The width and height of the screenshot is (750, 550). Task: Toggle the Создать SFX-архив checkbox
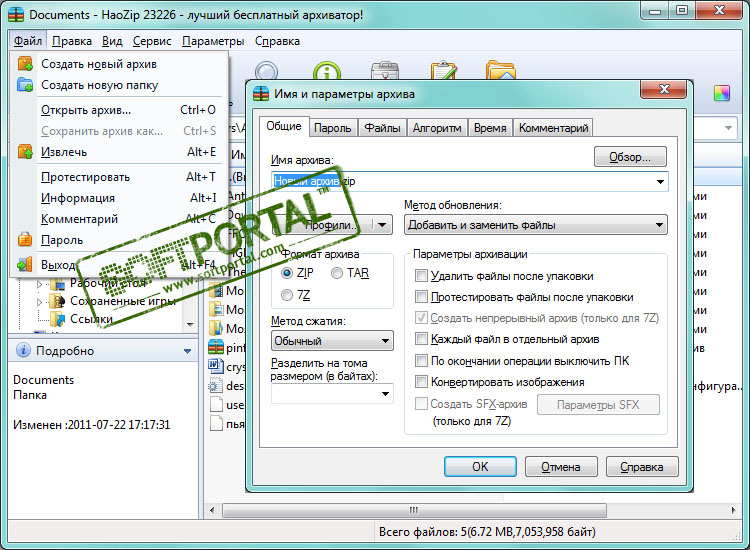tap(421, 404)
